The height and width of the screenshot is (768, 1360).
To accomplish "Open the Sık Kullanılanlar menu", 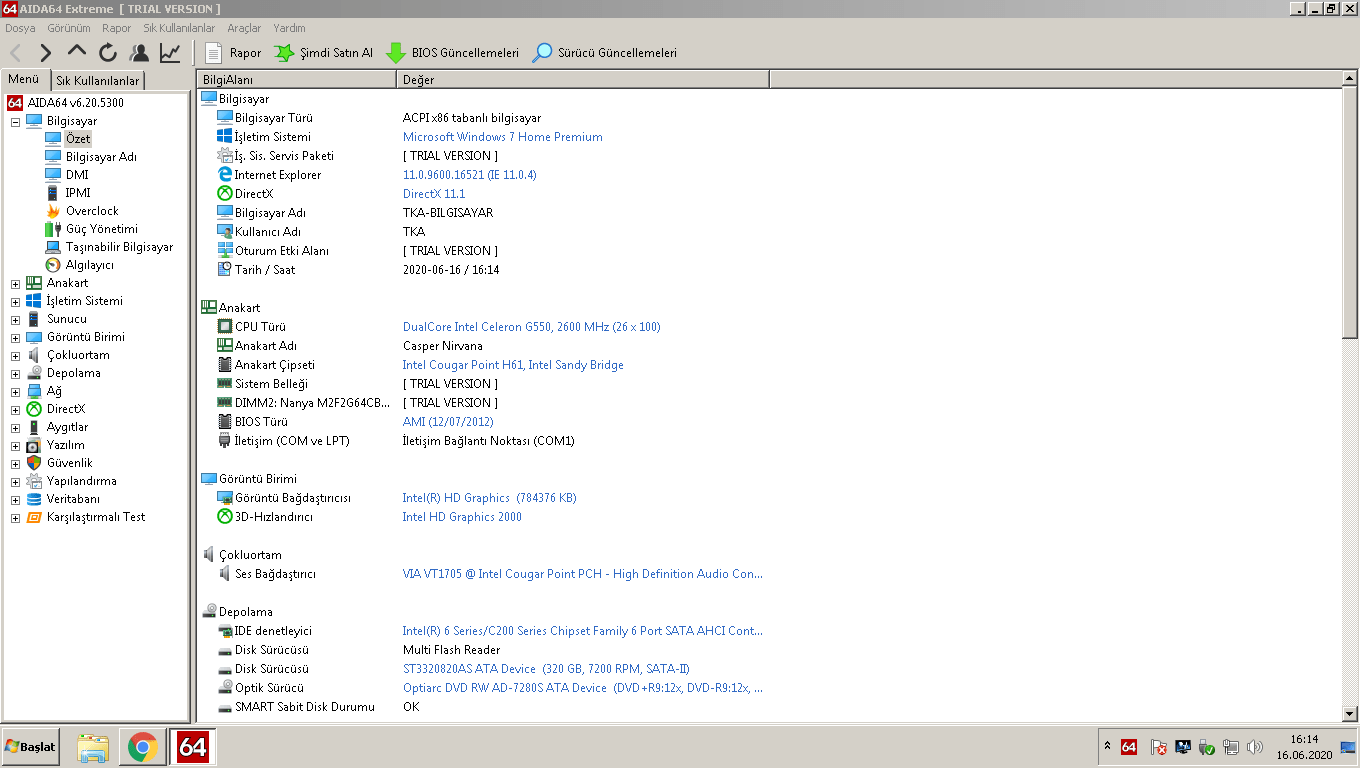I will click(x=179, y=28).
